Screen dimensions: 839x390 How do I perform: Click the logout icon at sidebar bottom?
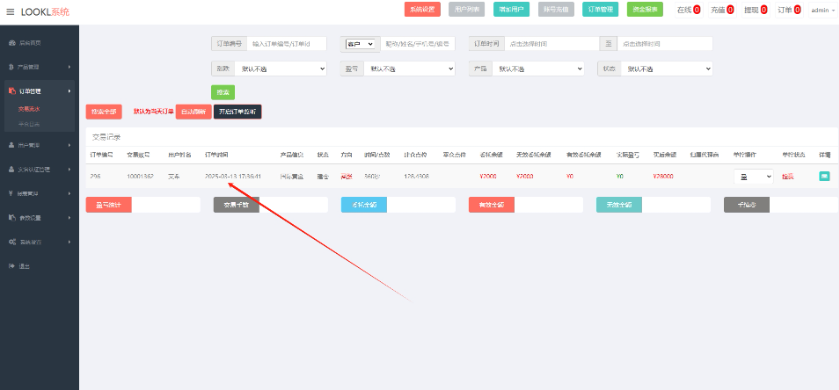[x=12, y=266]
